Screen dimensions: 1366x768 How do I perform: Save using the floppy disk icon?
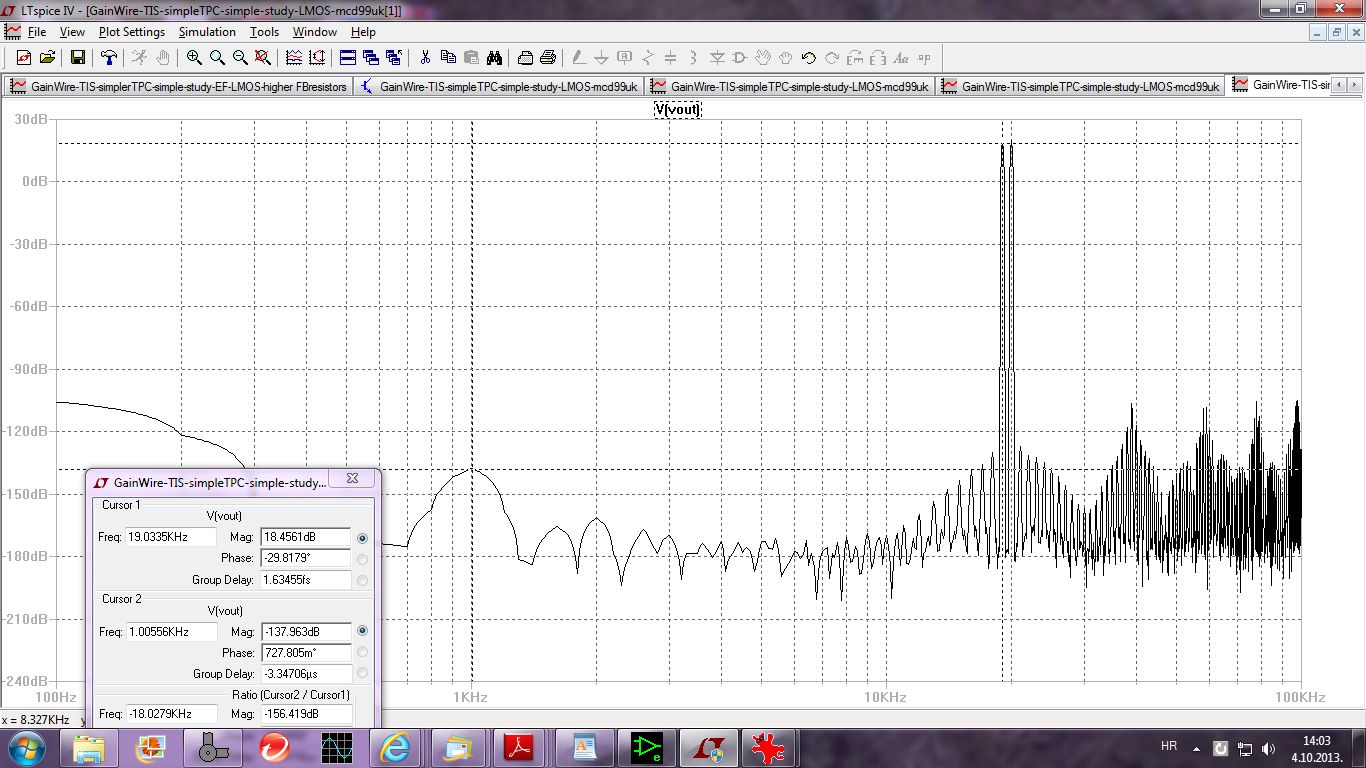coord(77,58)
